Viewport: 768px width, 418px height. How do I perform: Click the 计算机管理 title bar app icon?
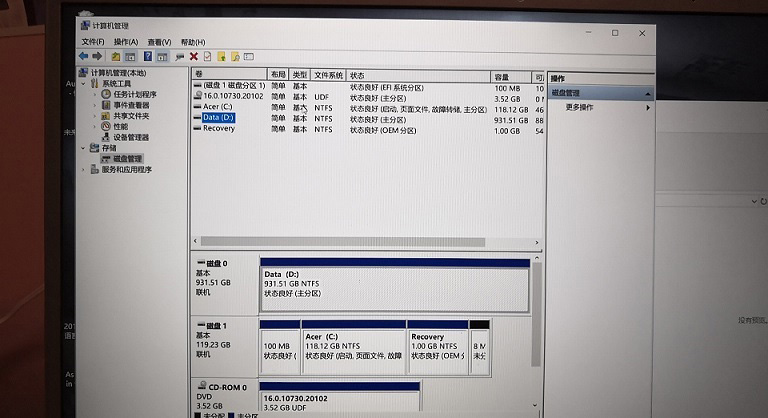point(85,25)
